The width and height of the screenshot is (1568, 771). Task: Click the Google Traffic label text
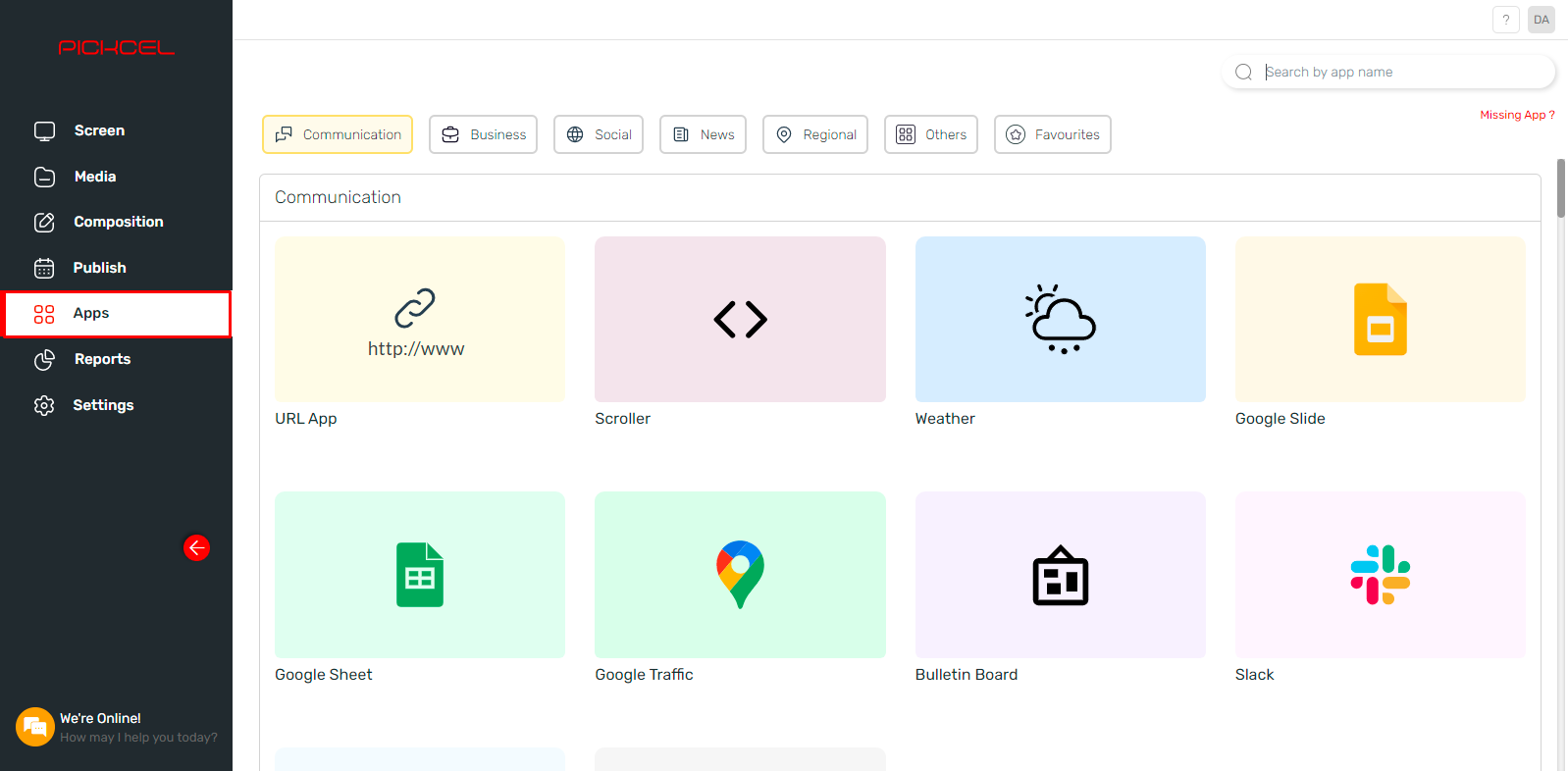point(644,675)
